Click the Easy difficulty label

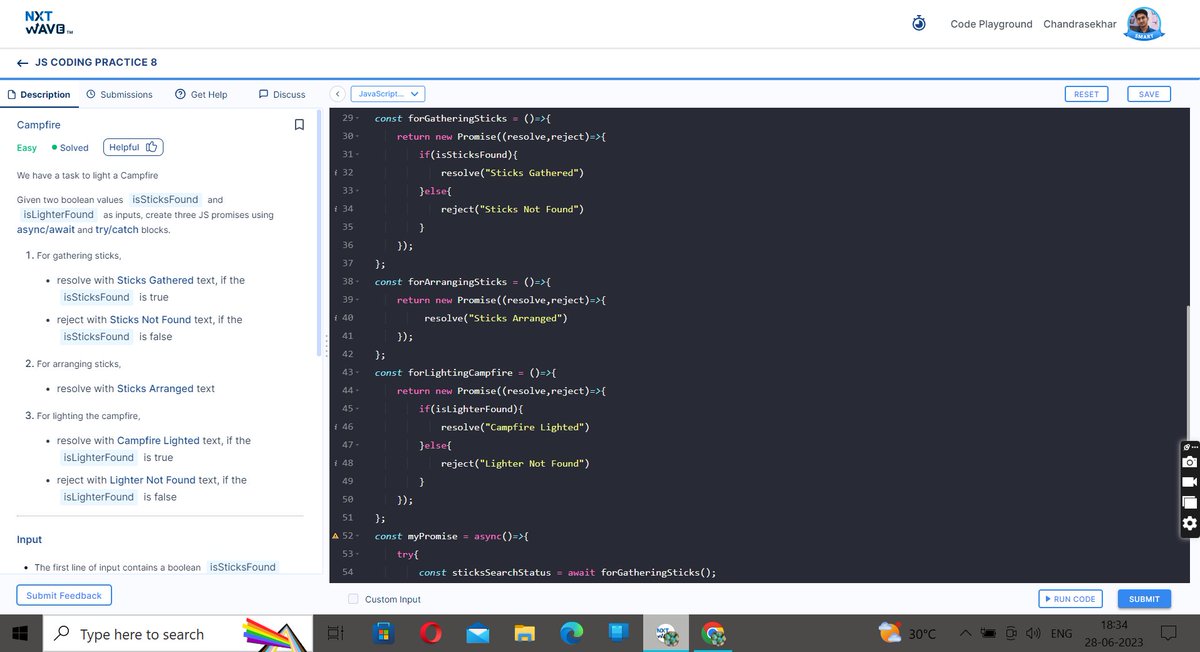click(x=27, y=148)
